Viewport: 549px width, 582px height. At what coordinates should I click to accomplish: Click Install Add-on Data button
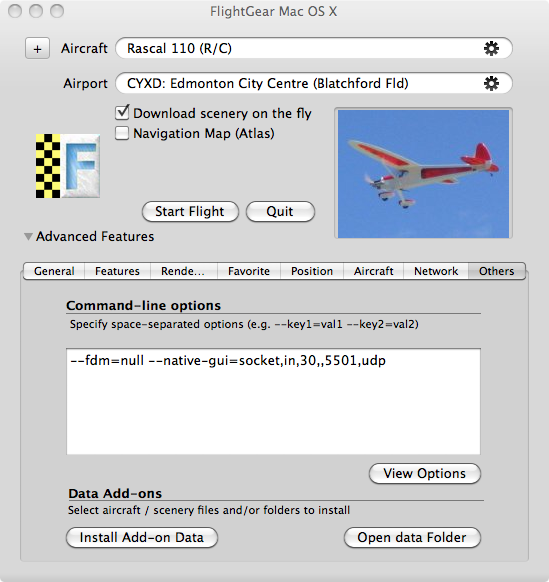pos(142,537)
